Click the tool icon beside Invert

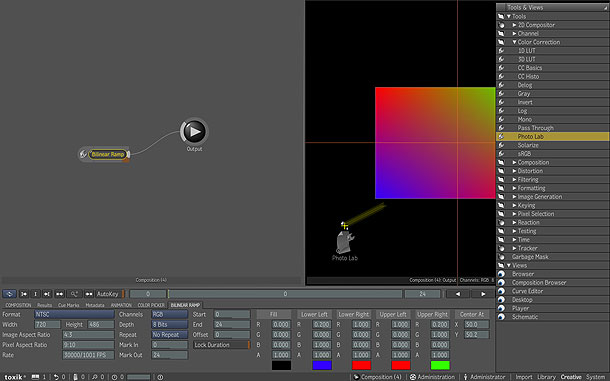[x=501, y=102]
